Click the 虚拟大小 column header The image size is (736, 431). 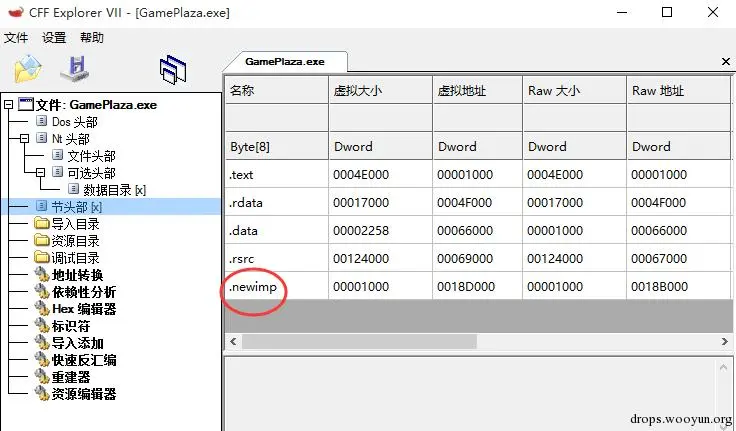point(380,90)
